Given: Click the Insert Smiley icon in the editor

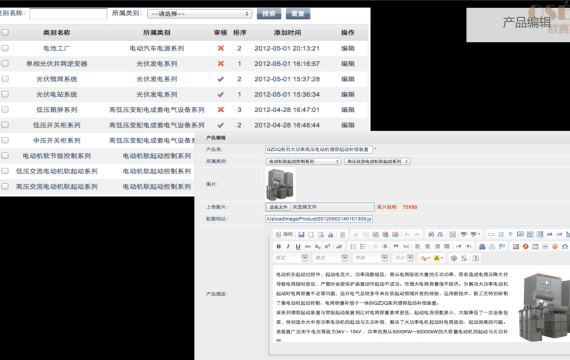Looking at the screenshot, I should pyautogui.click(x=555, y=247).
